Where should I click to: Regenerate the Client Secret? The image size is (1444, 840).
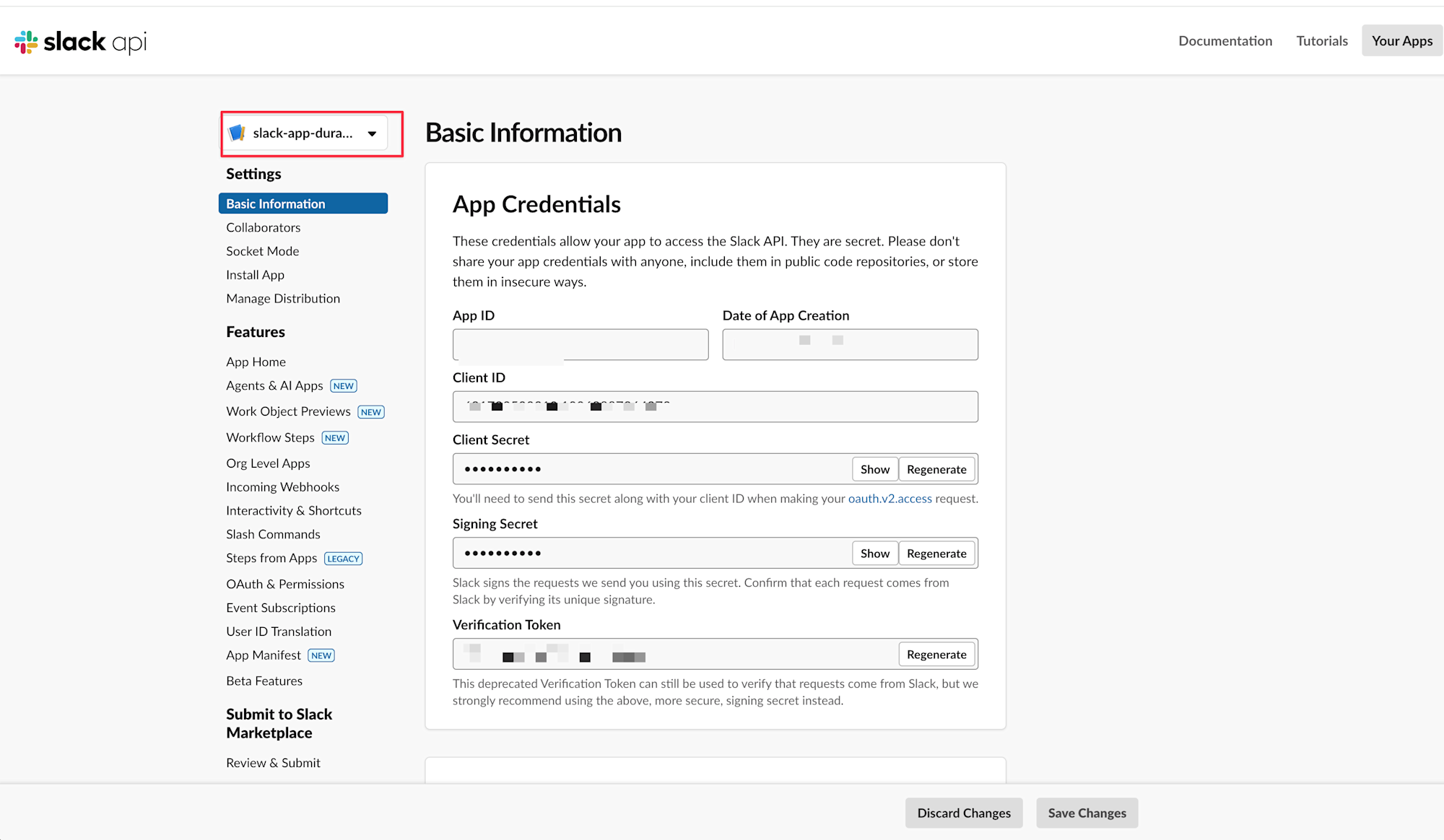(936, 469)
